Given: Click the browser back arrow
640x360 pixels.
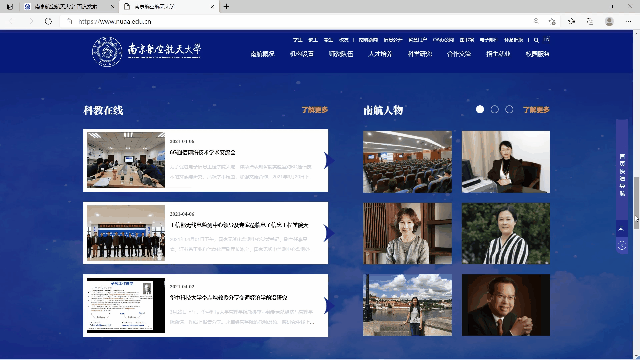Looking at the screenshot, I should tap(11, 21).
